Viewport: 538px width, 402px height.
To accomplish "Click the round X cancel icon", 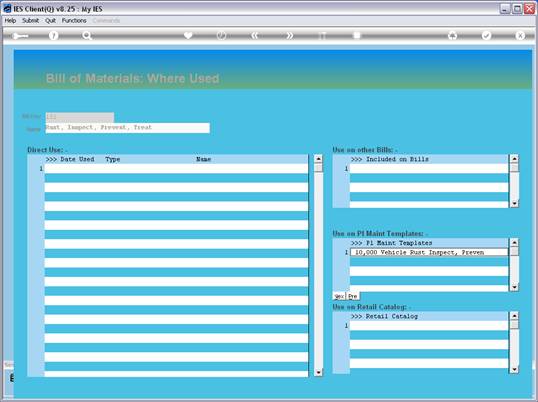I will pos(520,36).
